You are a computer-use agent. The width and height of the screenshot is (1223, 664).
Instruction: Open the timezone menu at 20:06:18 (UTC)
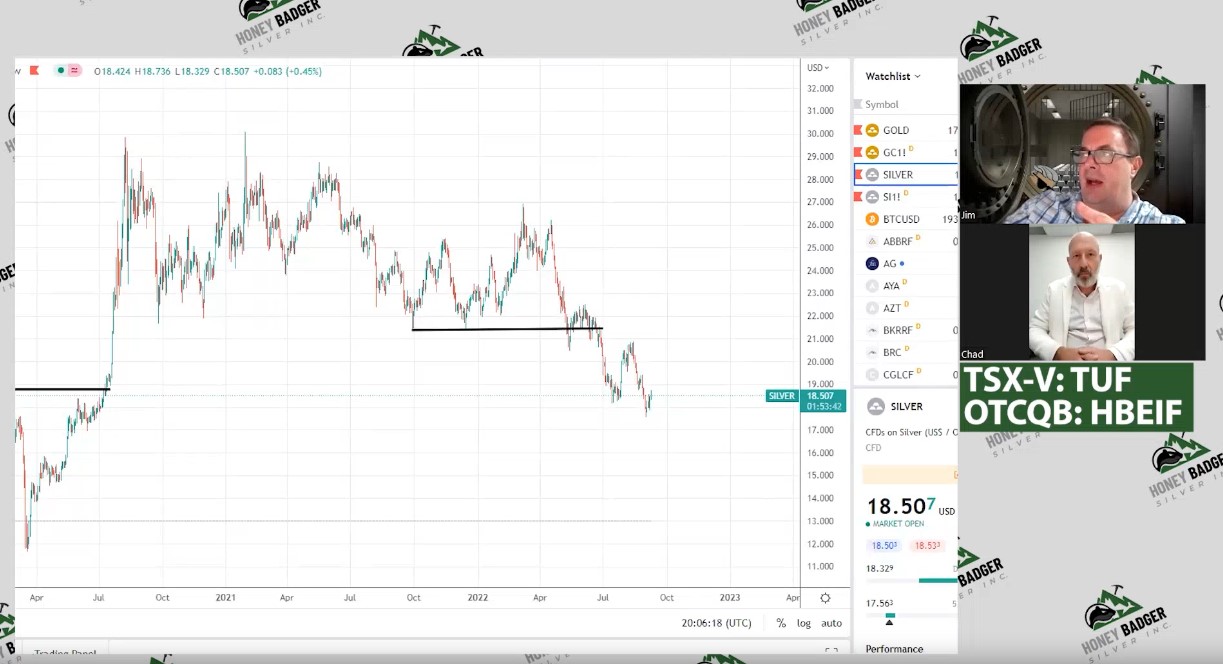[716, 623]
